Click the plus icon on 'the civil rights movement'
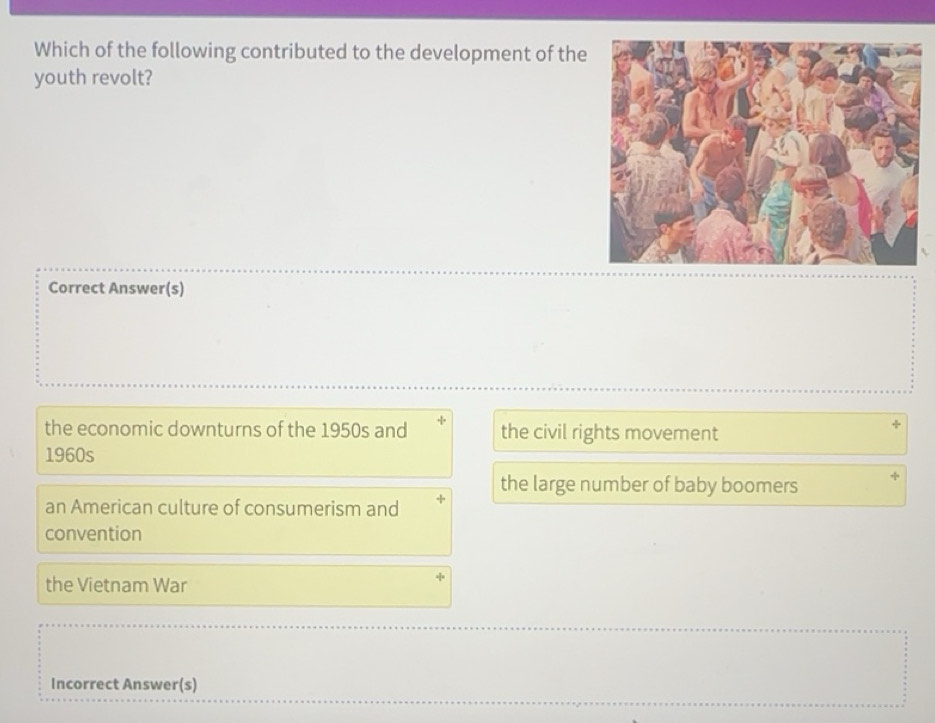This screenshot has height=723, width=935. (893, 424)
